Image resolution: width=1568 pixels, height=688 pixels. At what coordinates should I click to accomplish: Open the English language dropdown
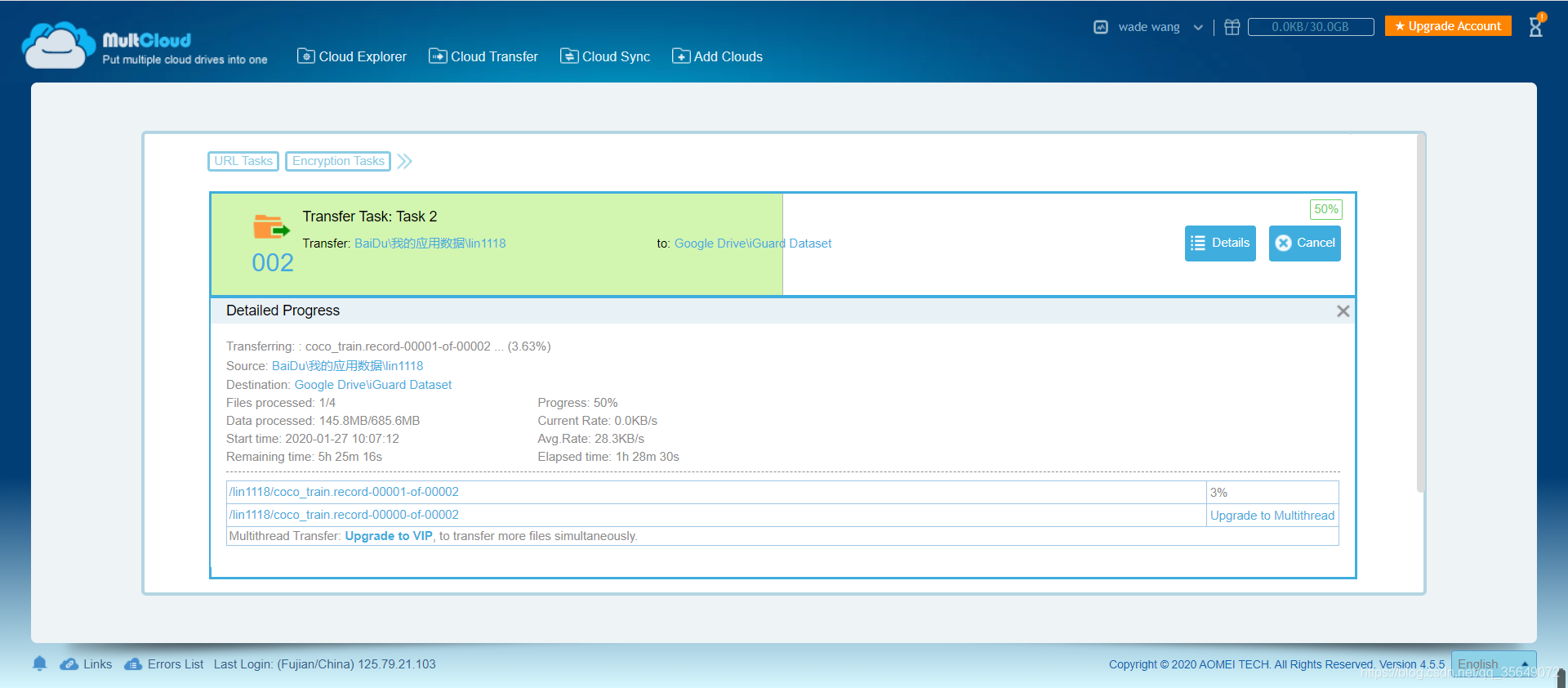pos(1494,664)
